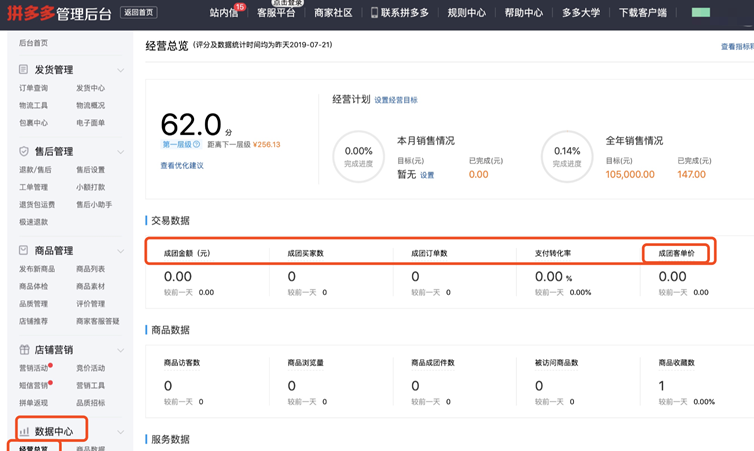Click the 105,000.00 yearly target value
The height and width of the screenshot is (451, 754).
pyautogui.click(x=630, y=175)
